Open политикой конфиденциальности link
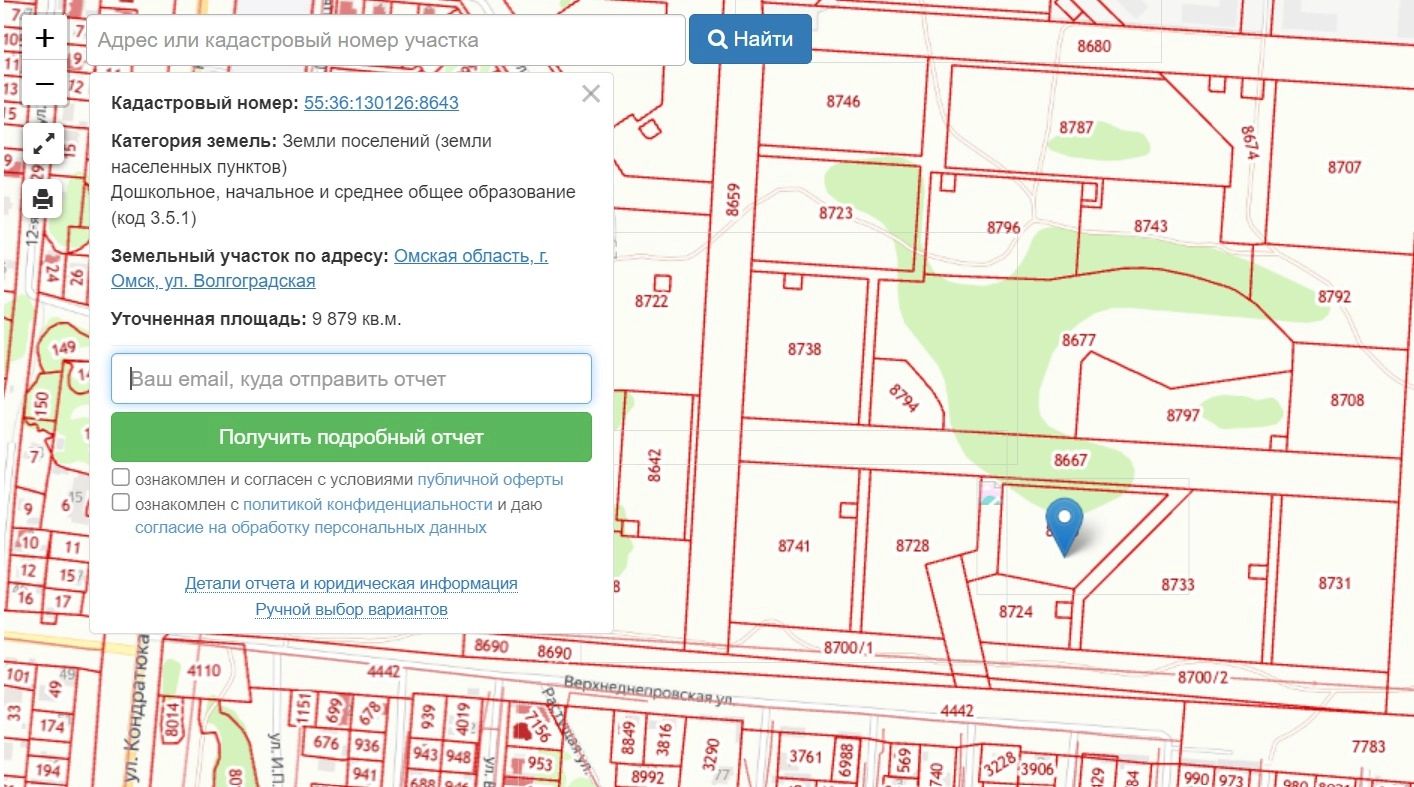This screenshot has width=1414, height=787. click(367, 504)
